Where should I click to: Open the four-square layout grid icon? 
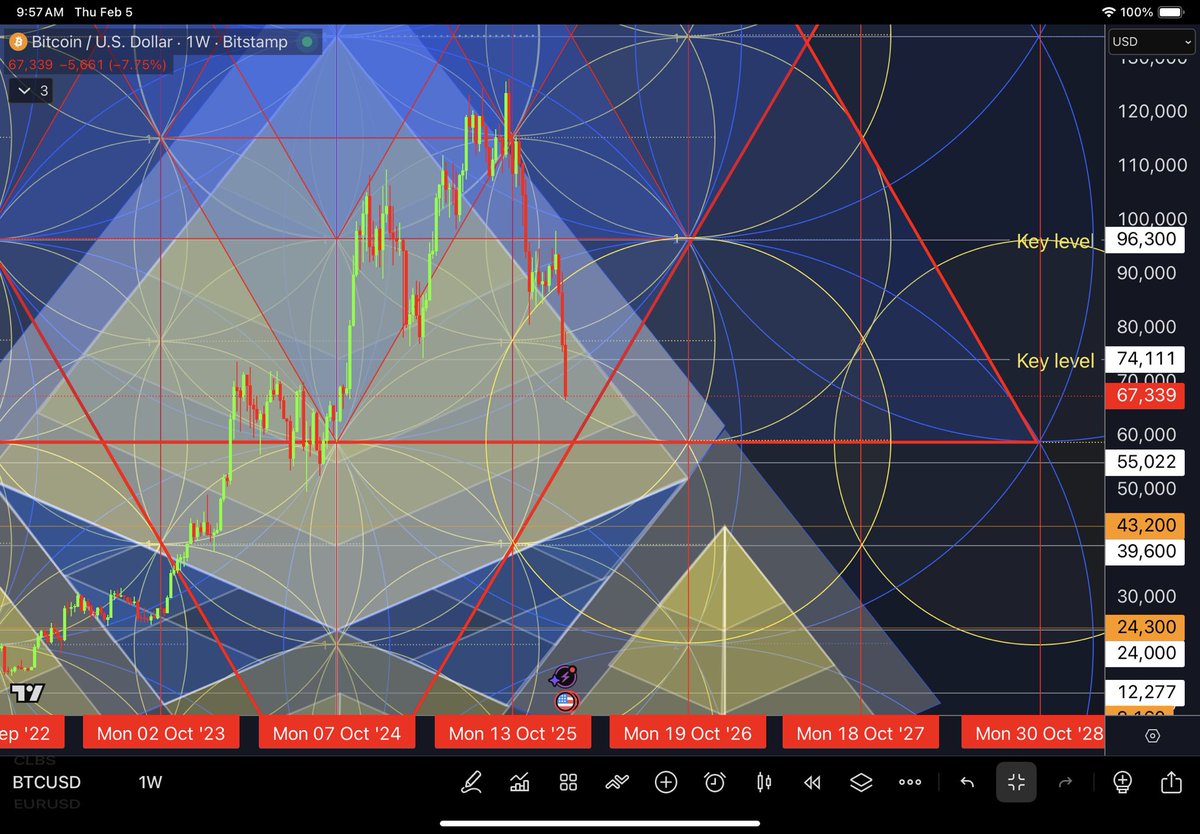coord(568,782)
